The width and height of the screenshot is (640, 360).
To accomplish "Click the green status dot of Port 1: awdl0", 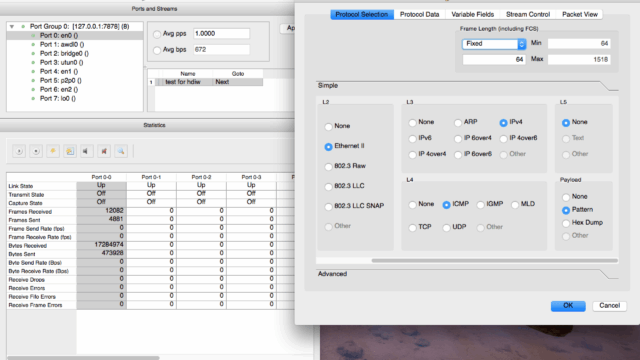I will click(x=33, y=44).
